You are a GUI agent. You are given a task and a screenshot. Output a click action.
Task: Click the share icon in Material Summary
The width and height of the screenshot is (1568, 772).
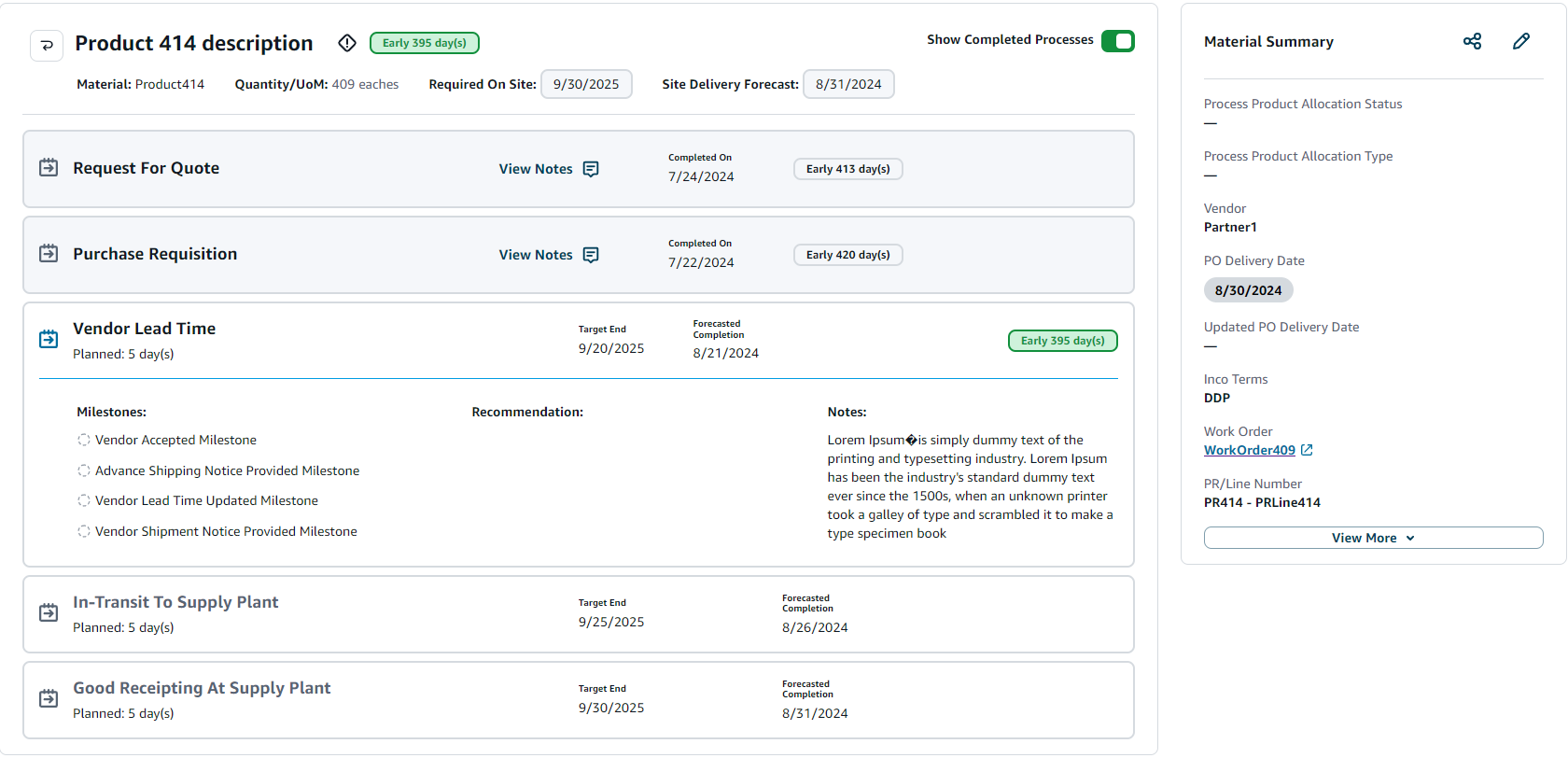pyautogui.click(x=1472, y=41)
